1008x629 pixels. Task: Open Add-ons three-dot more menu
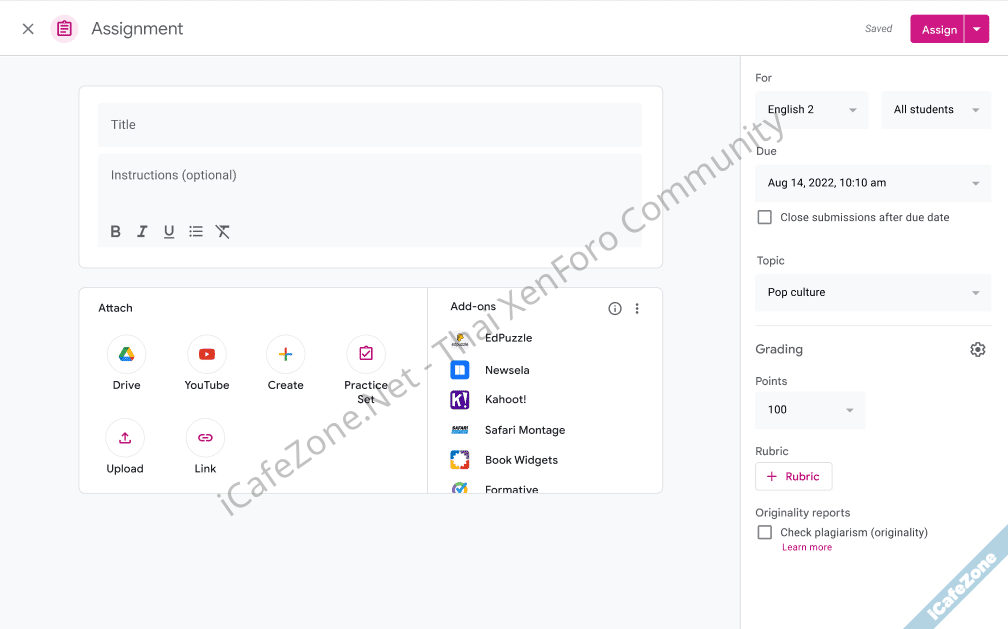point(637,309)
